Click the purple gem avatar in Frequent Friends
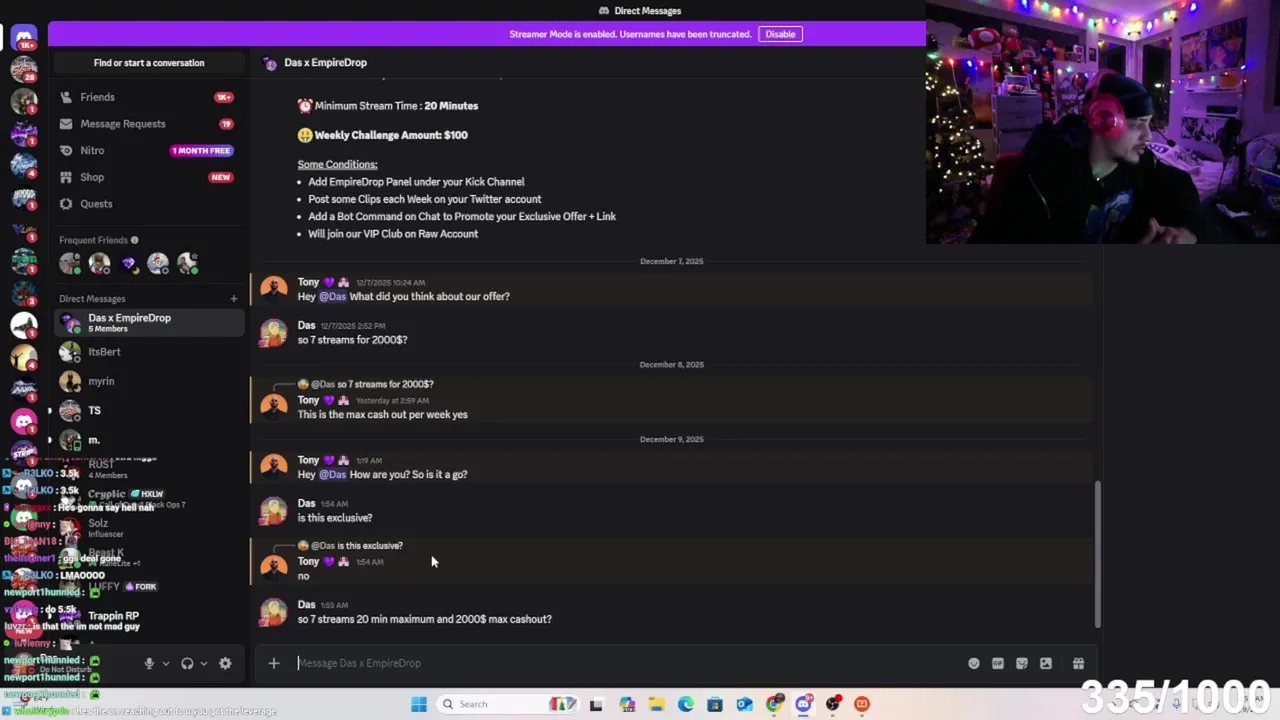1280x720 pixels. click(x=129, y=264)
